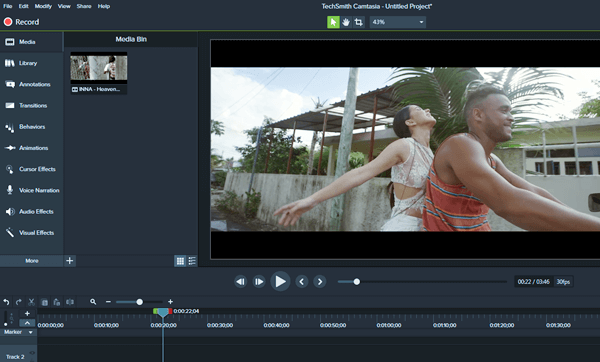Zoom in timeline with plus icon

170,302
